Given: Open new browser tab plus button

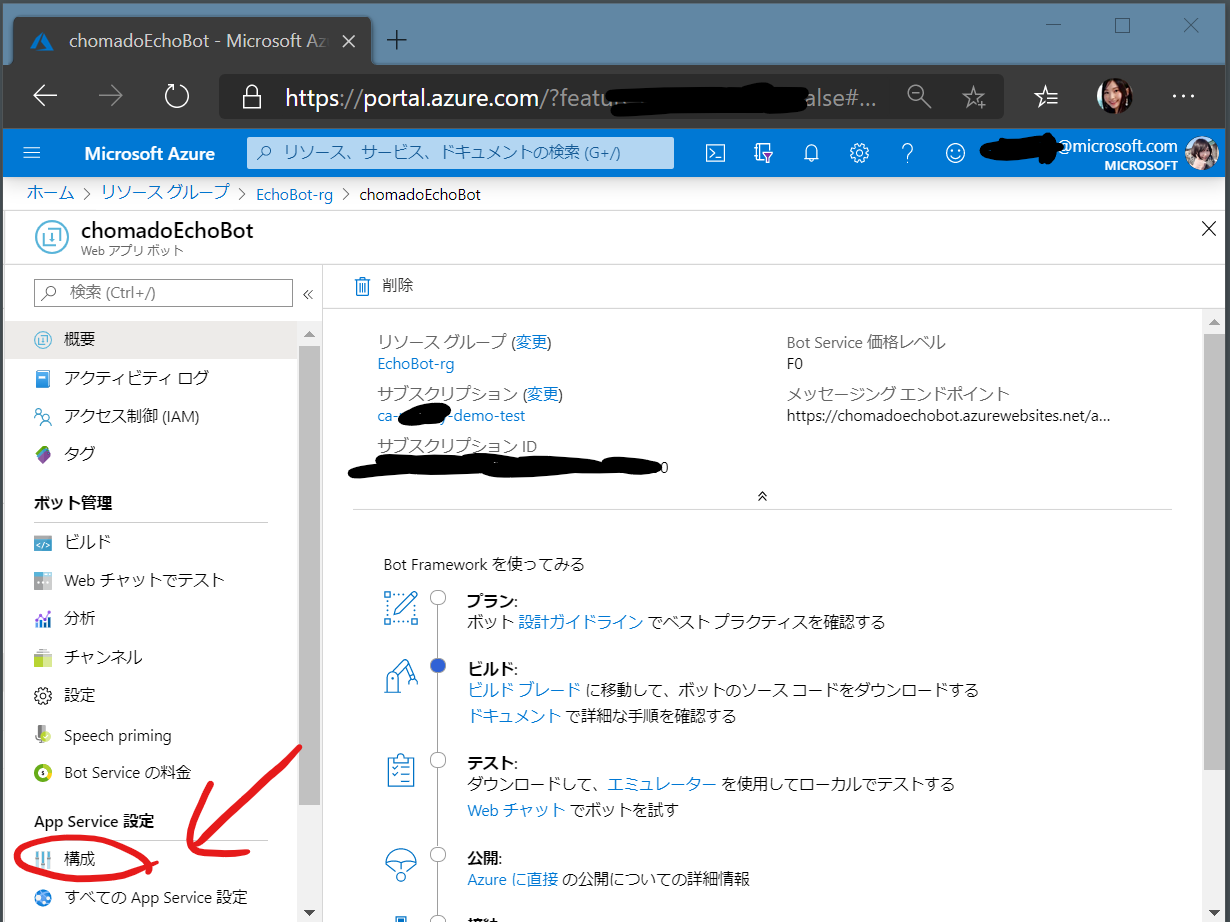Looking at the screenshot, I should pyautogui.click(x=397, y=40).
